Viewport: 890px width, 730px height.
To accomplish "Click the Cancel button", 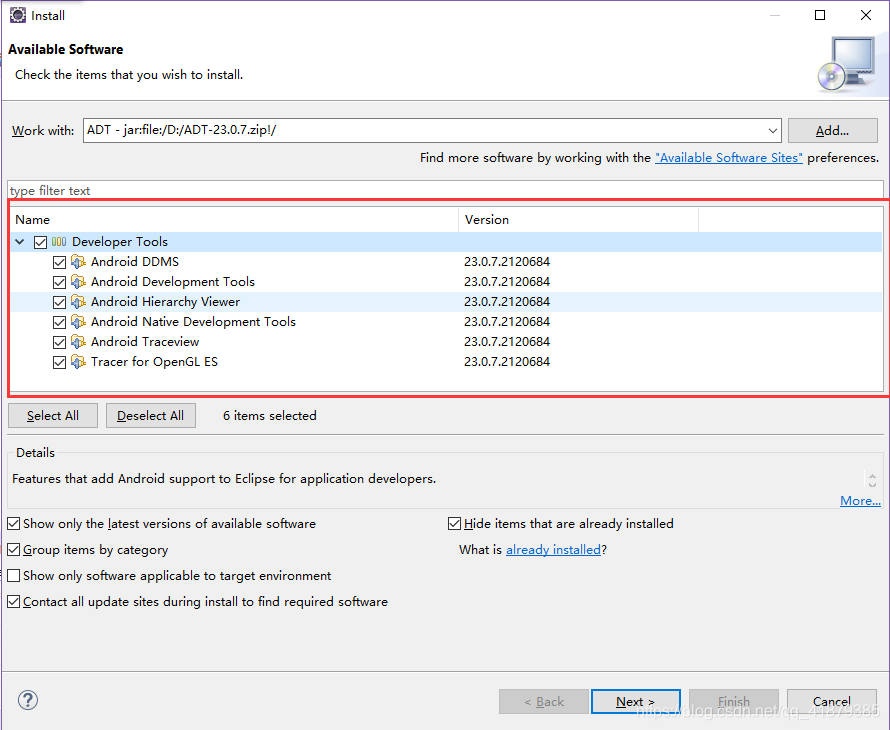I will tap(832, 702).
